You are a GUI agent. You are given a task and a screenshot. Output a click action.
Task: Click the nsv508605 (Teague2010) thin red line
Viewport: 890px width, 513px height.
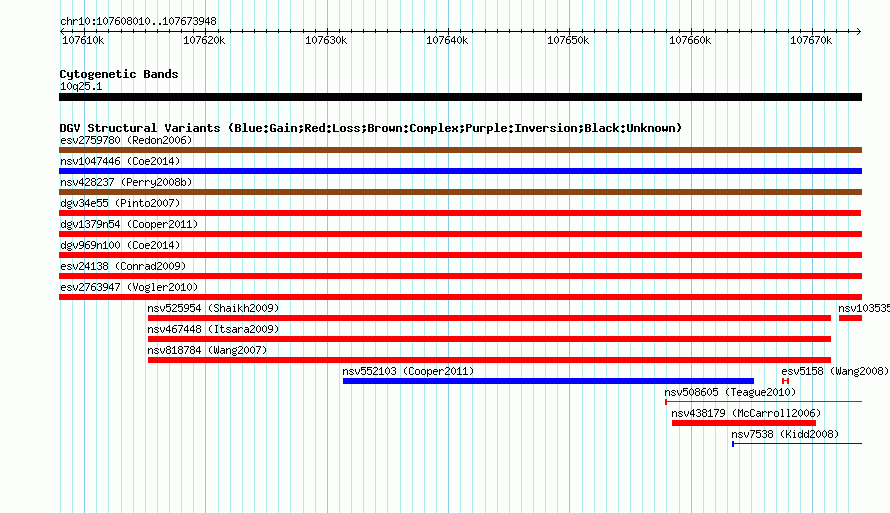763,402
